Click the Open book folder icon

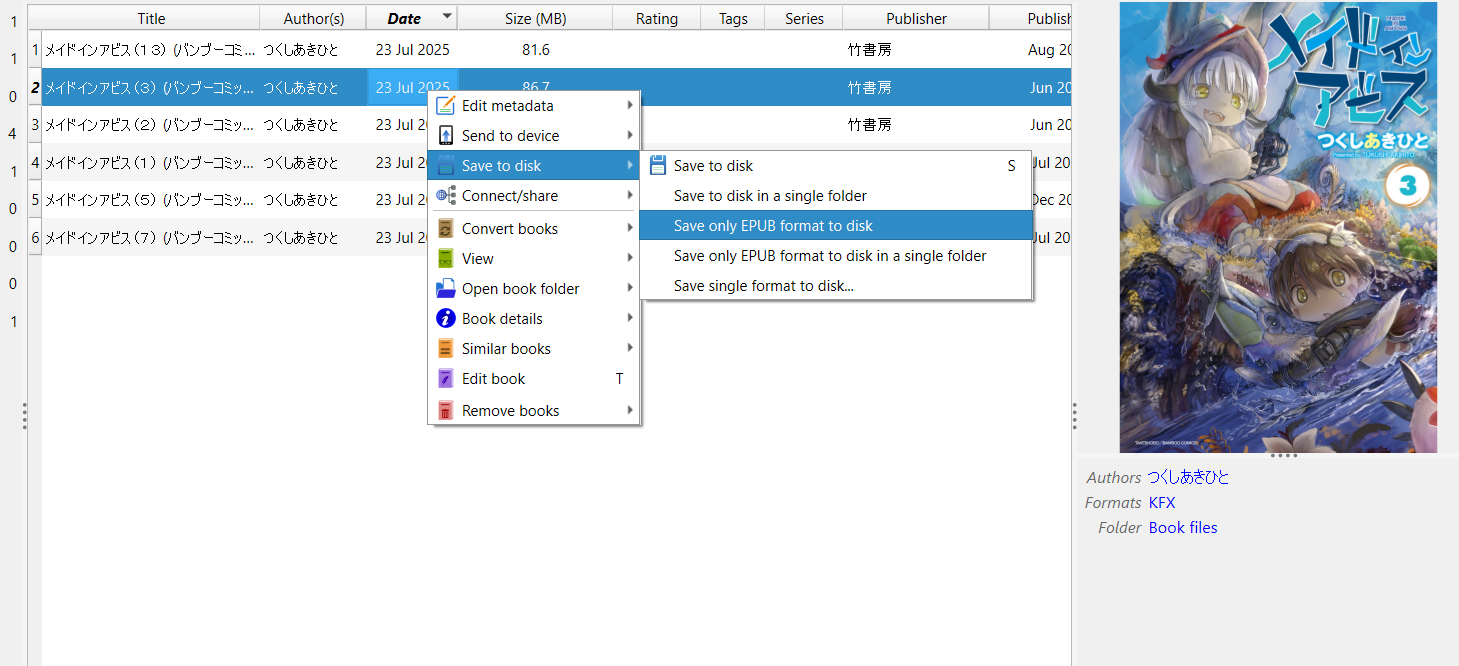(446, 288)
